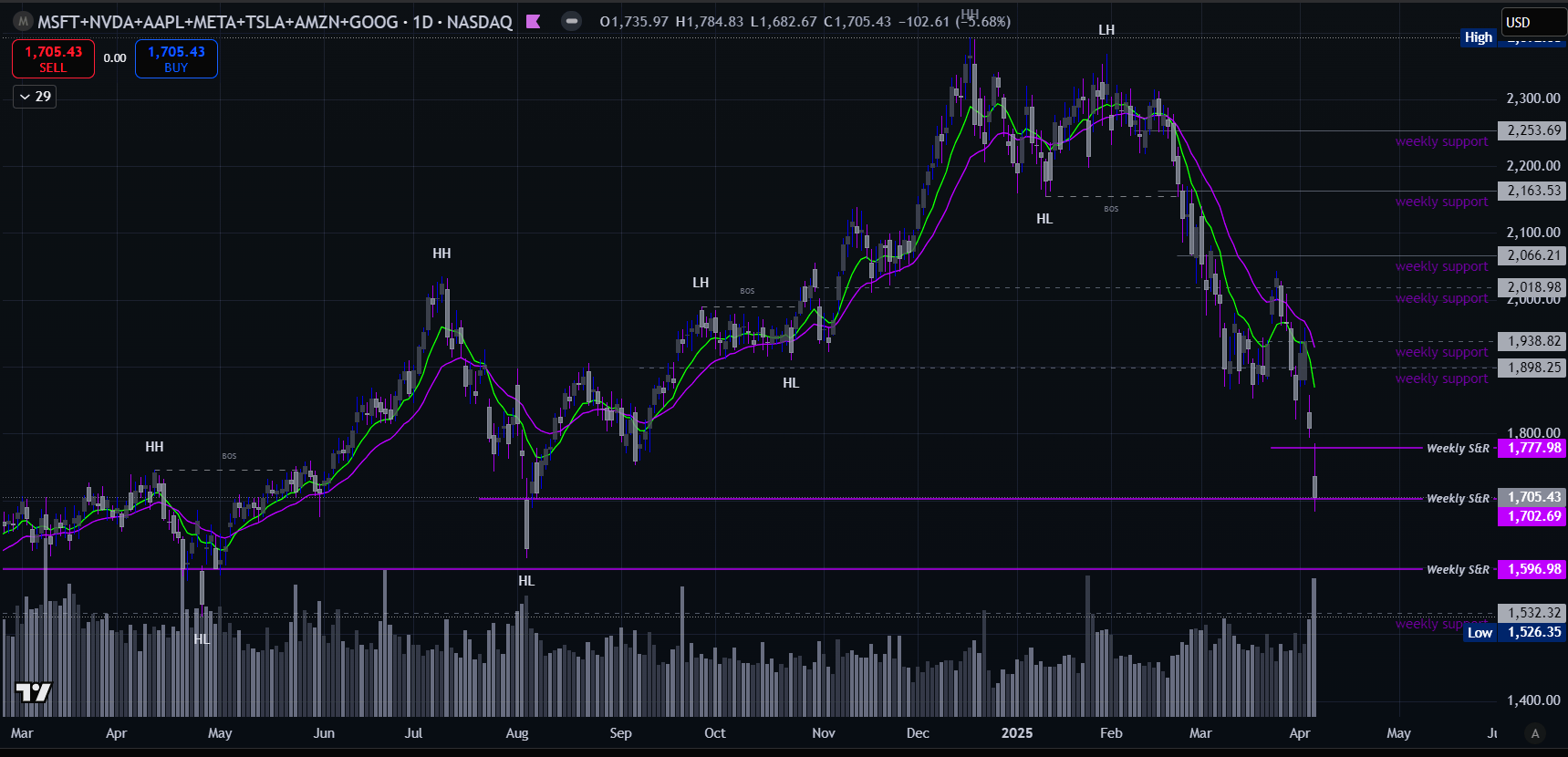Image resolution: width=1568 pixels, height=757 pixels.
Task: Click Weekly S&R label beside 1,596.98
Action: pyautogui.click(x=1458, y=569)
